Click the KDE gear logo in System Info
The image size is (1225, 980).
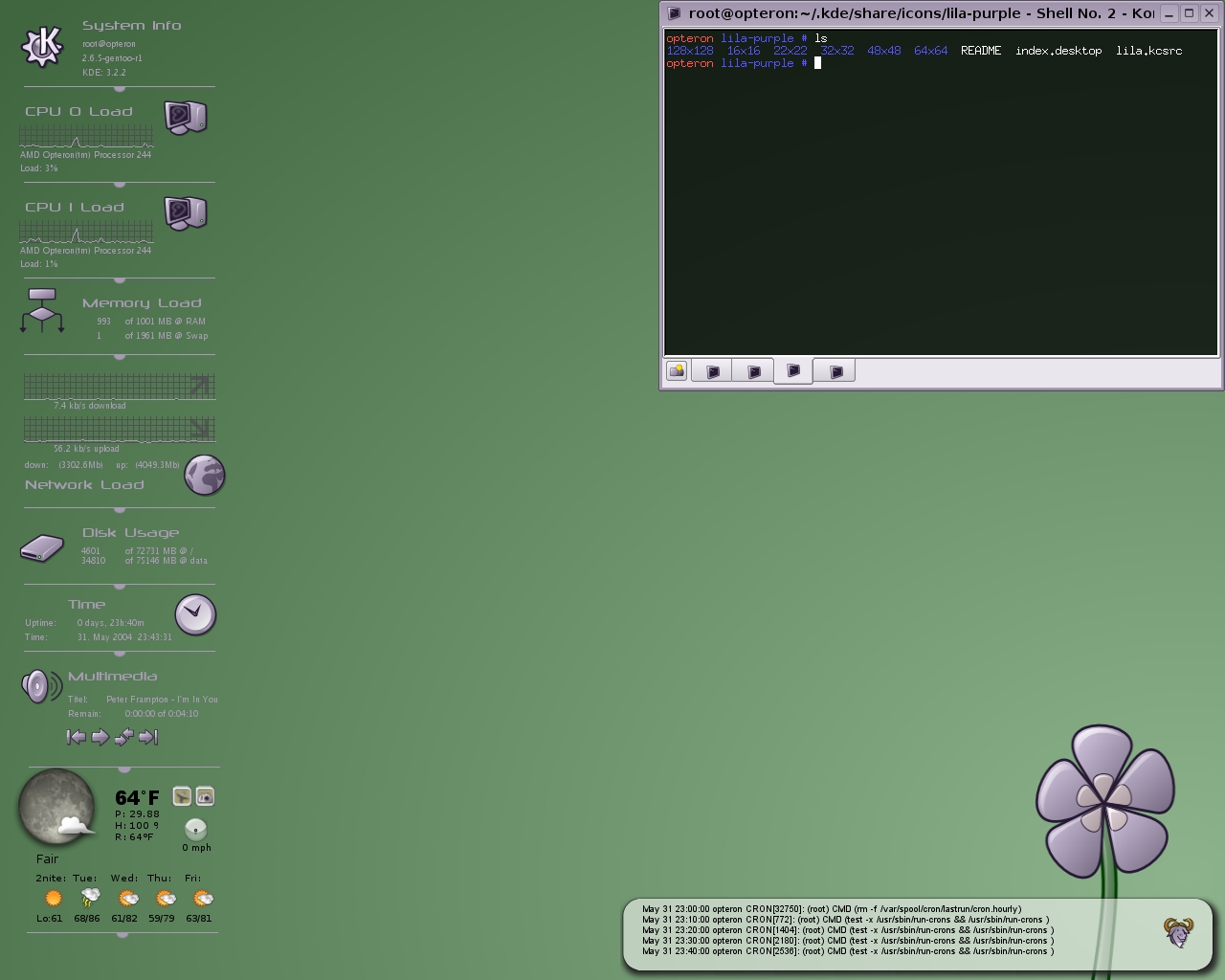coord(42,46)
